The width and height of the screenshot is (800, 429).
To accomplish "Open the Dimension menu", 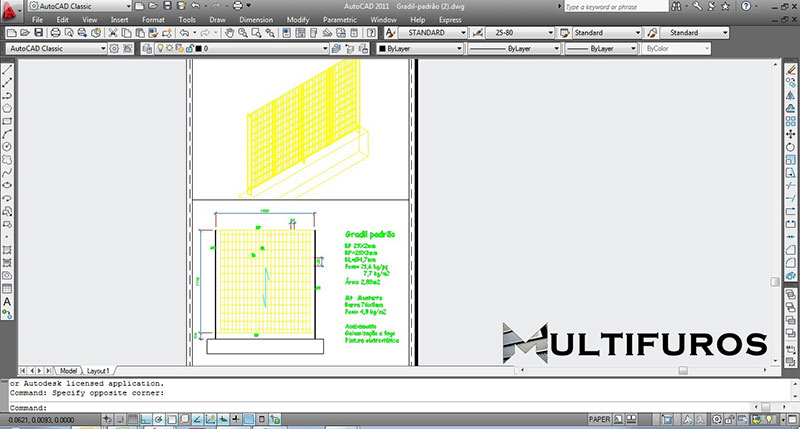I will click(255, 19).
